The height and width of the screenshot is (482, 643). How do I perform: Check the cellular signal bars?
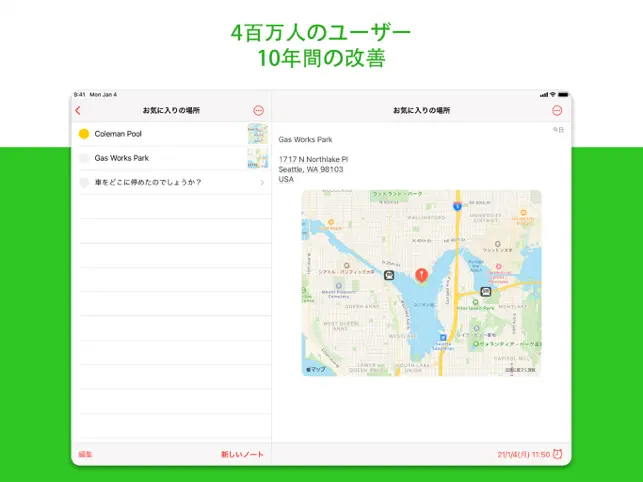pyautogui.click(x=544, y=95)
